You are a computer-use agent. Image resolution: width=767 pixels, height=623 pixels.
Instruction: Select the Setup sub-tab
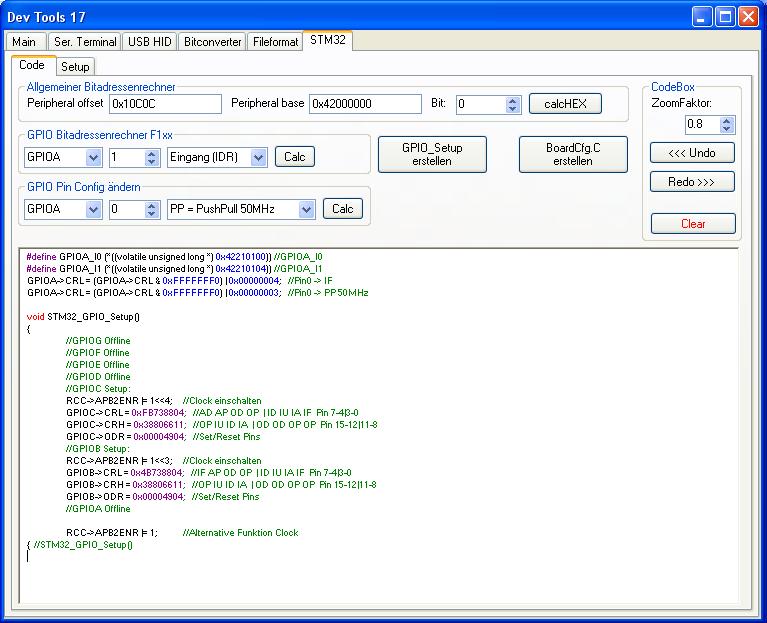(x=75, y=67)
